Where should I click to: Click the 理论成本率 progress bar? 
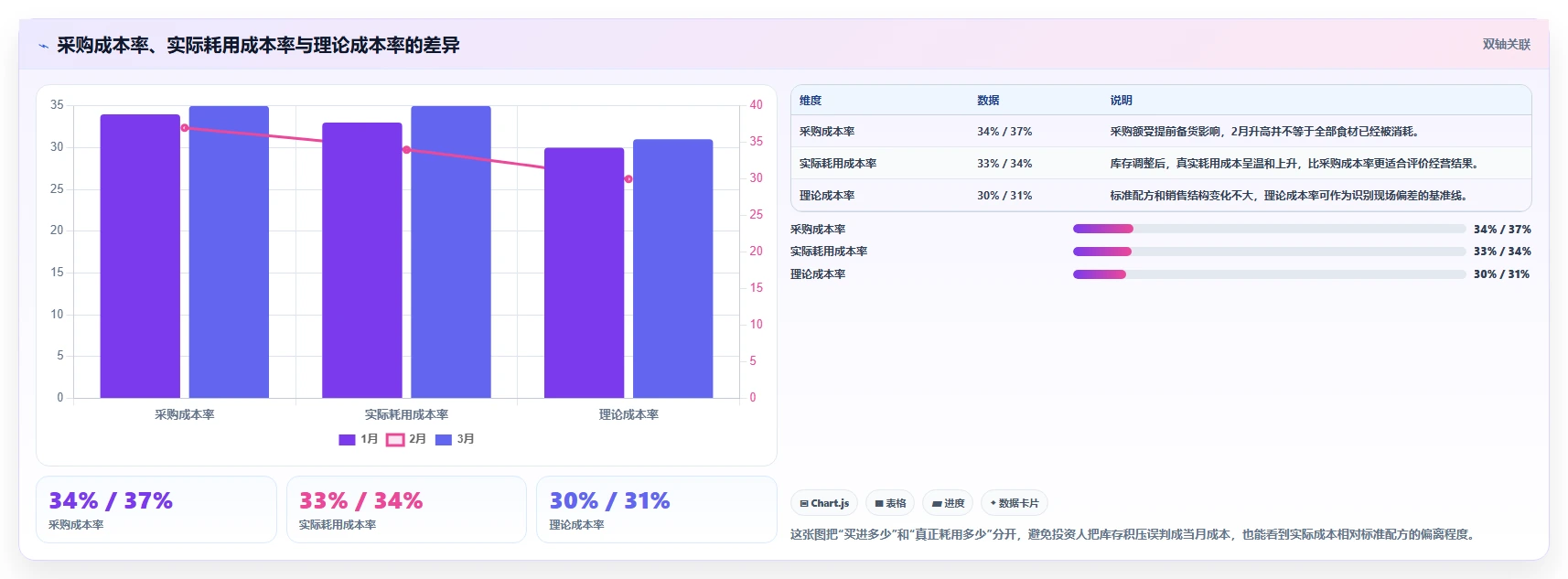1269,274
